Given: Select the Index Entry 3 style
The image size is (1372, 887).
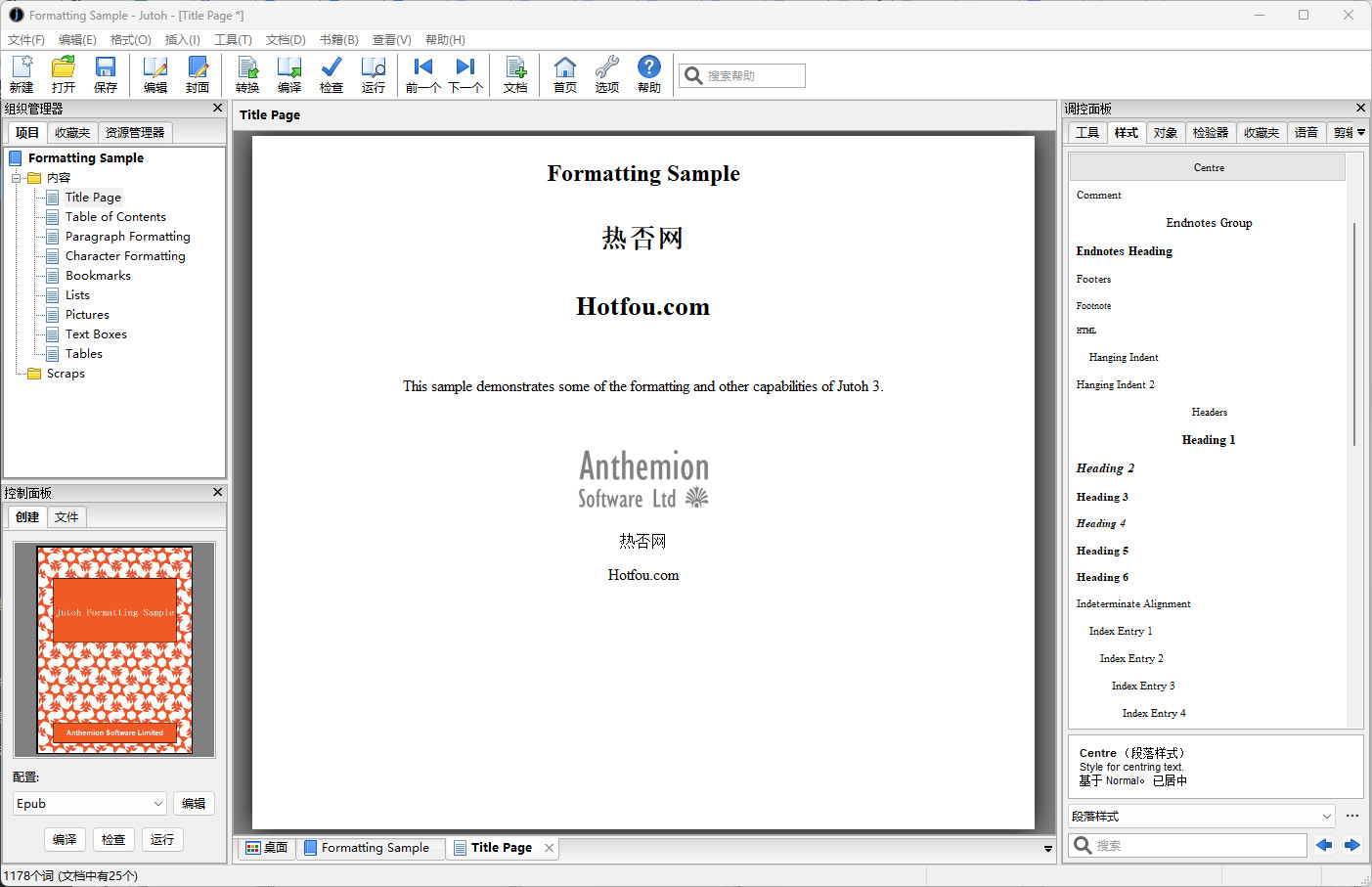Looking at the screenshot, I should point(1209,687).
